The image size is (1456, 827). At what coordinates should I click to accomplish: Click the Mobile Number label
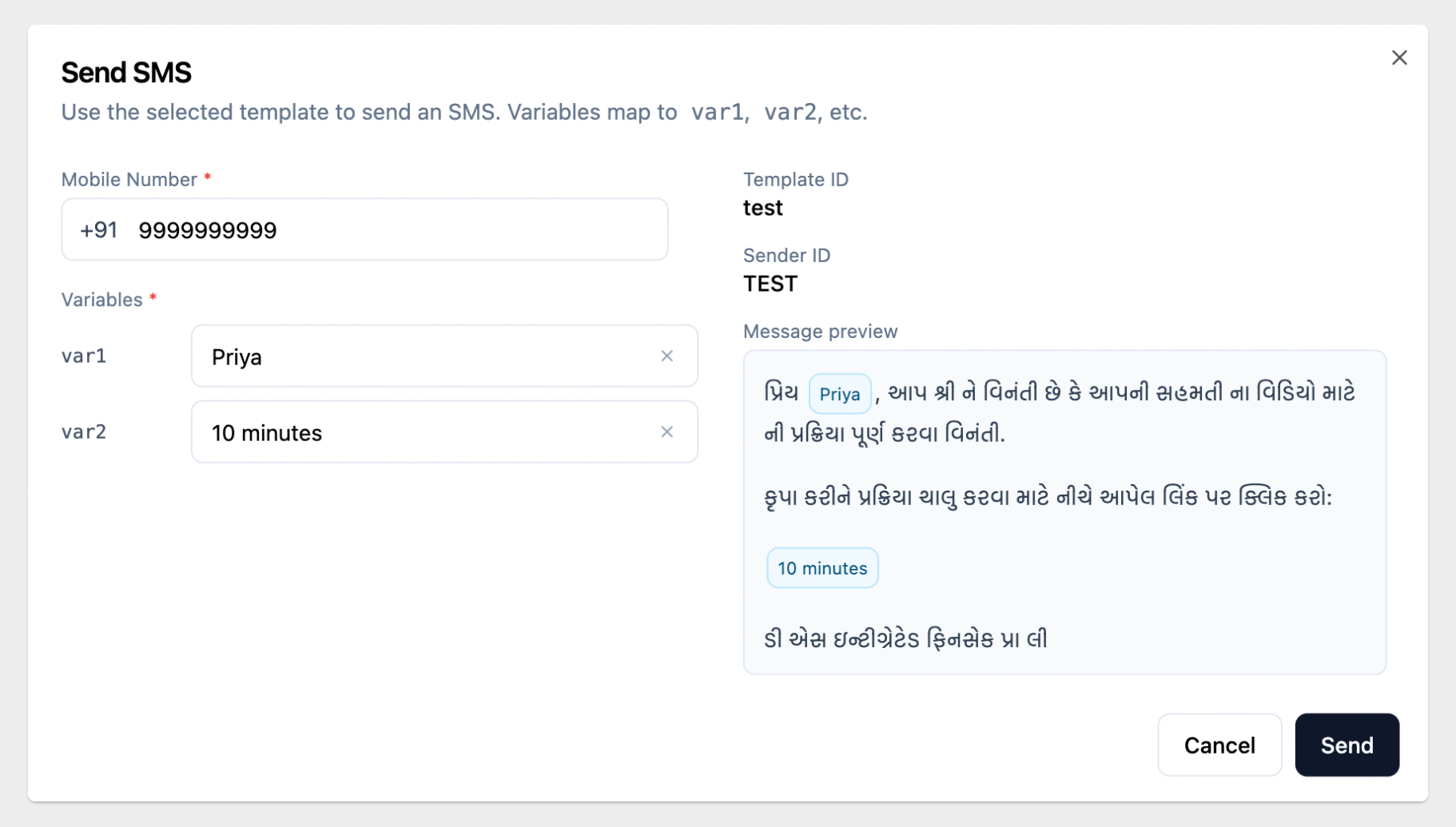click(129, 180)
